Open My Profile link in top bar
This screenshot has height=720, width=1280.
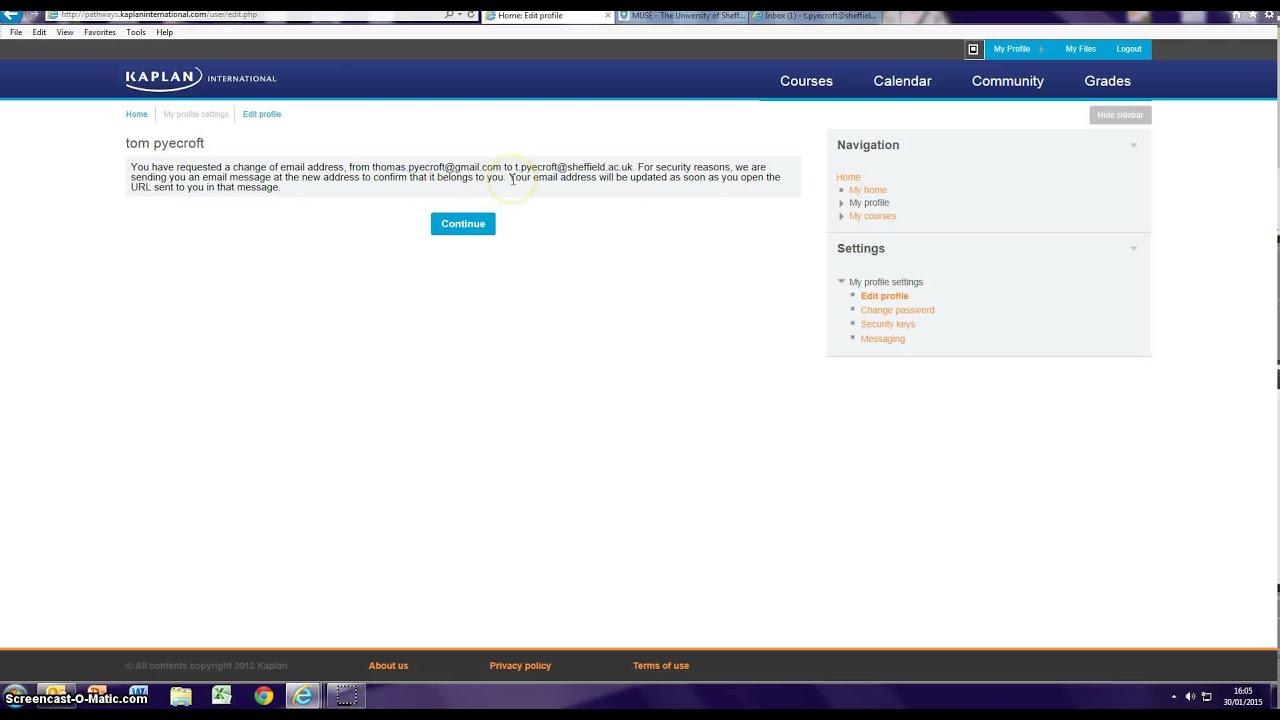pos(1012,49)
